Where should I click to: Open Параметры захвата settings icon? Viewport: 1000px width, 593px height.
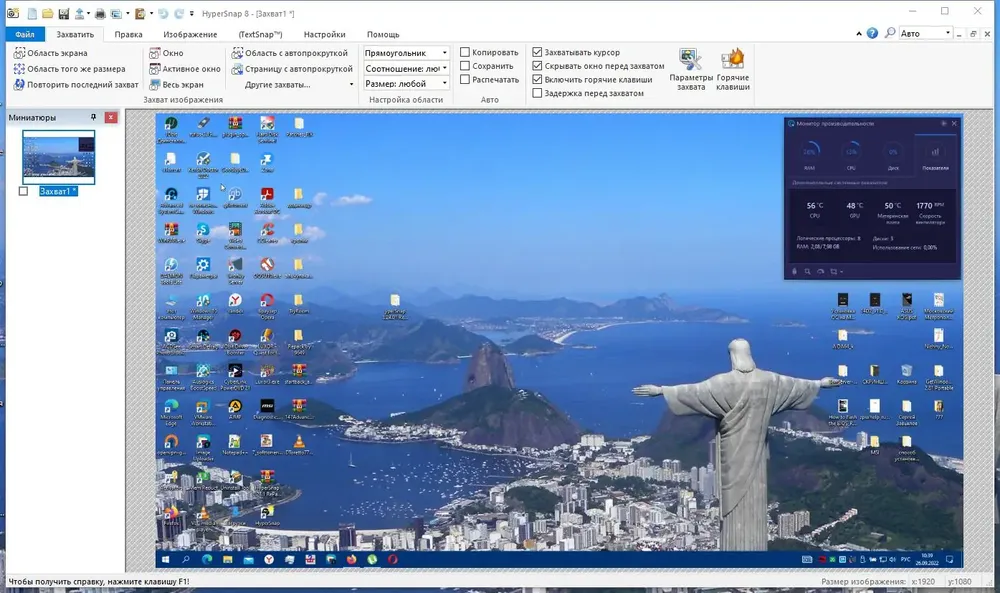pyautogui.click(x=691, y=60)
